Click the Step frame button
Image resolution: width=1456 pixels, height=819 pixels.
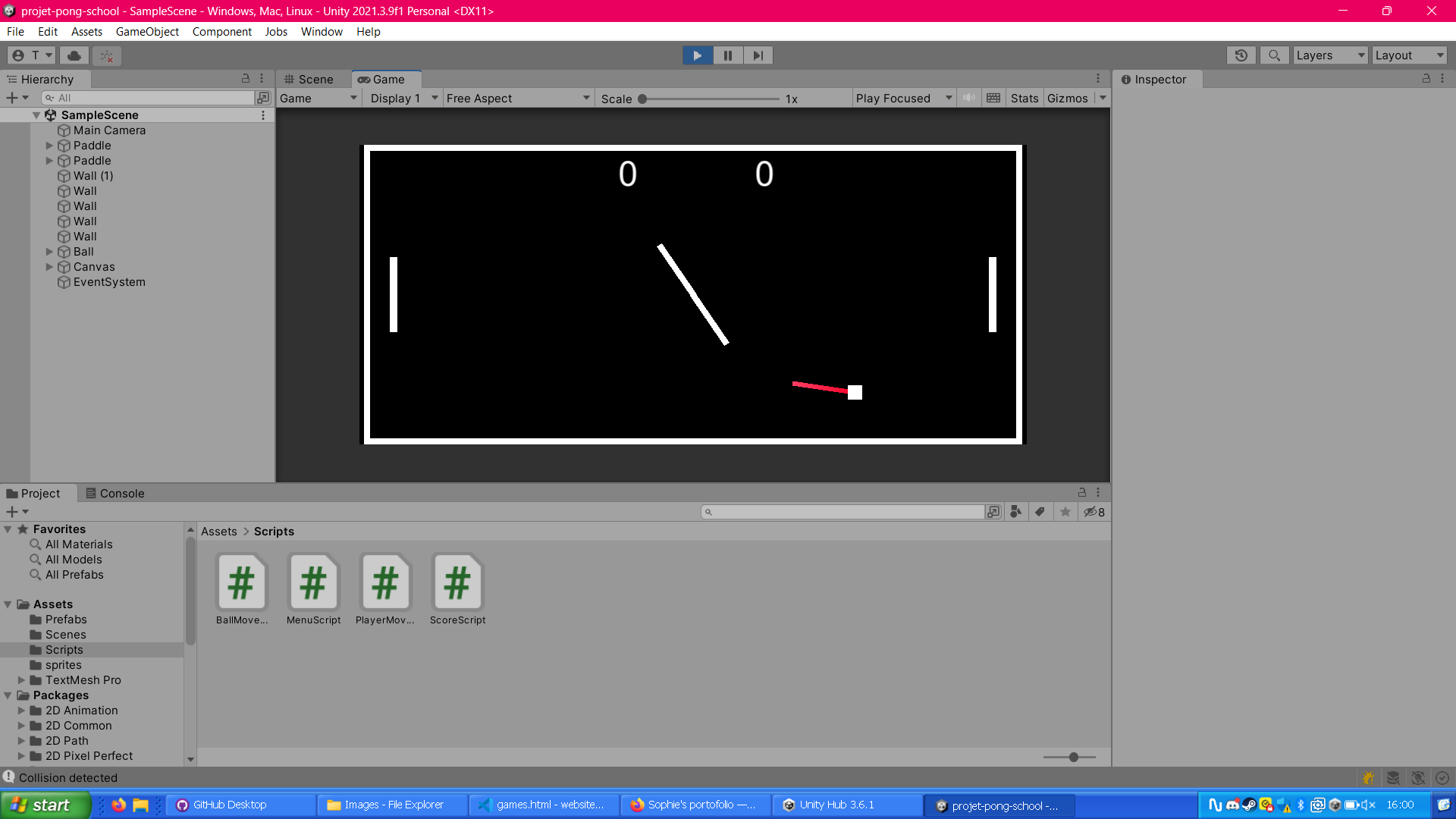pos(758,55)
